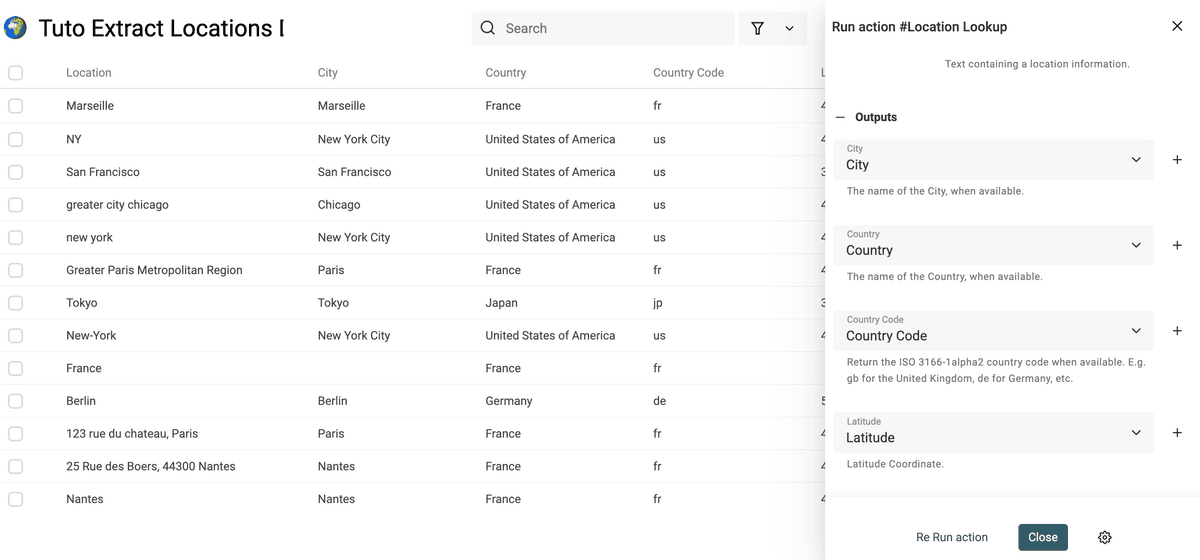Click the 'greater city chicago' cell
Viewport: 1200px width, 560px height.
tap(117, 204)
